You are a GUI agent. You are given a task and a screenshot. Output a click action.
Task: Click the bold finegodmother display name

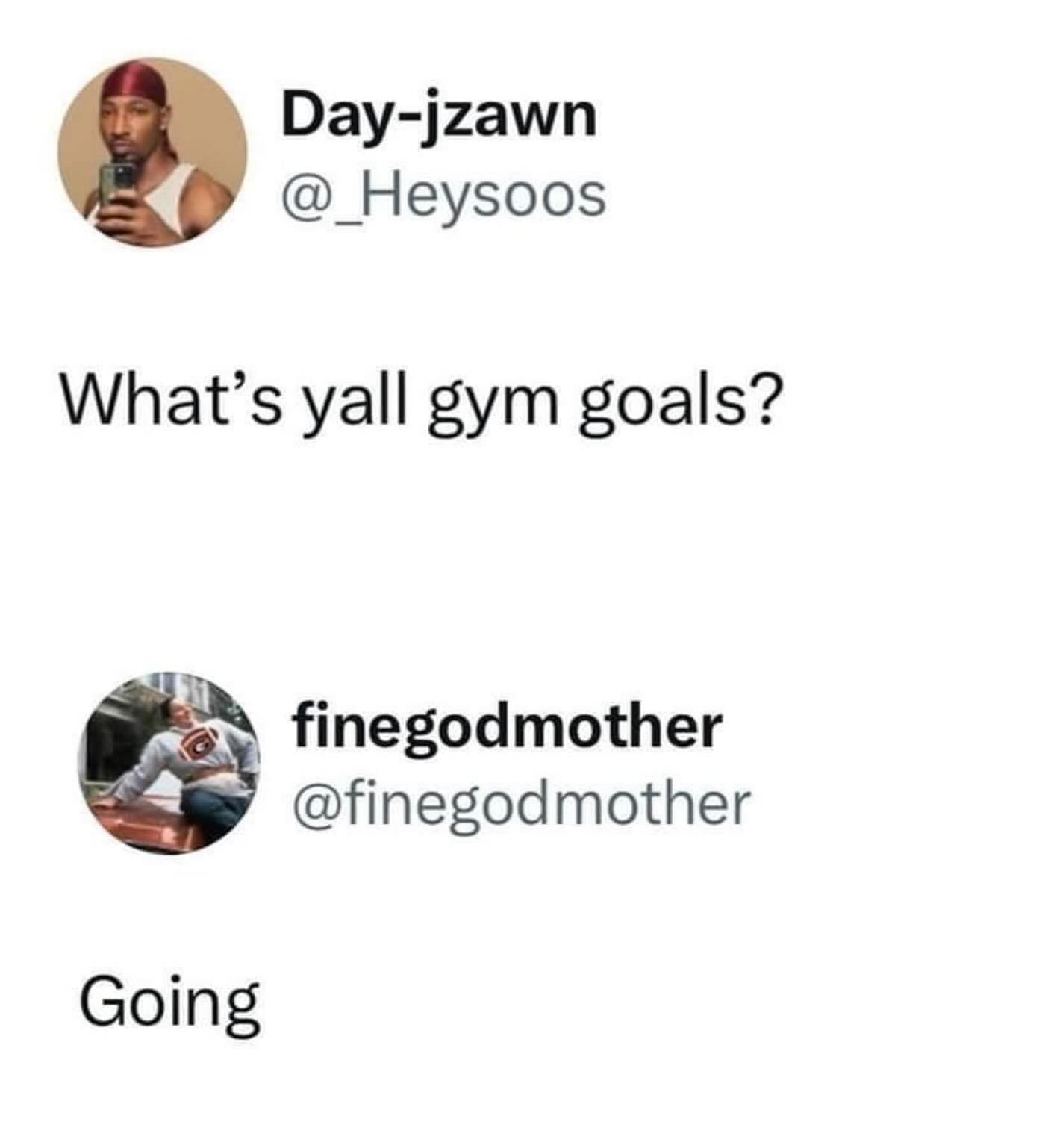pos(508,726)
